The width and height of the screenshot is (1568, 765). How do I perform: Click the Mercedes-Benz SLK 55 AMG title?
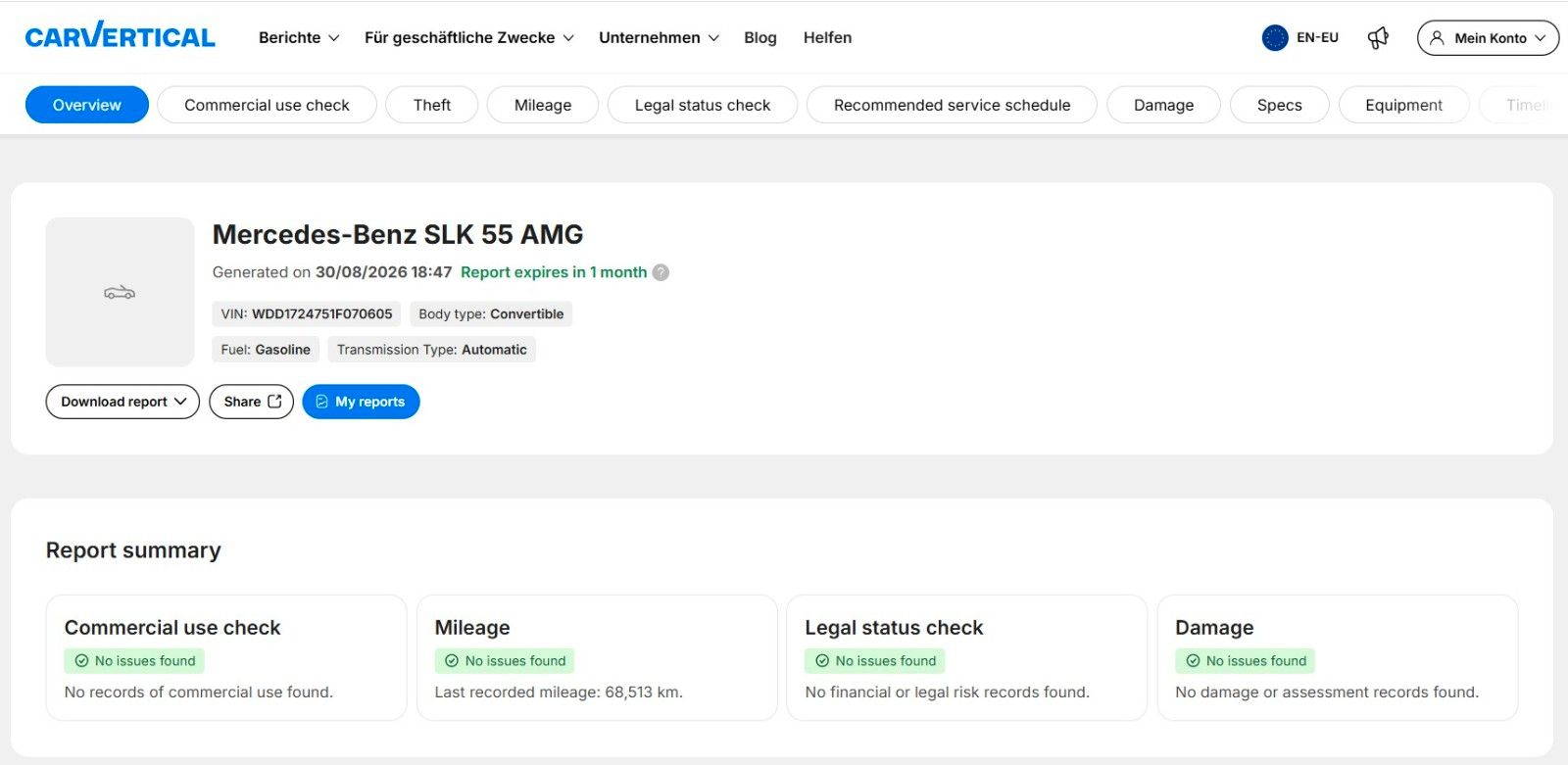[398, 235]
